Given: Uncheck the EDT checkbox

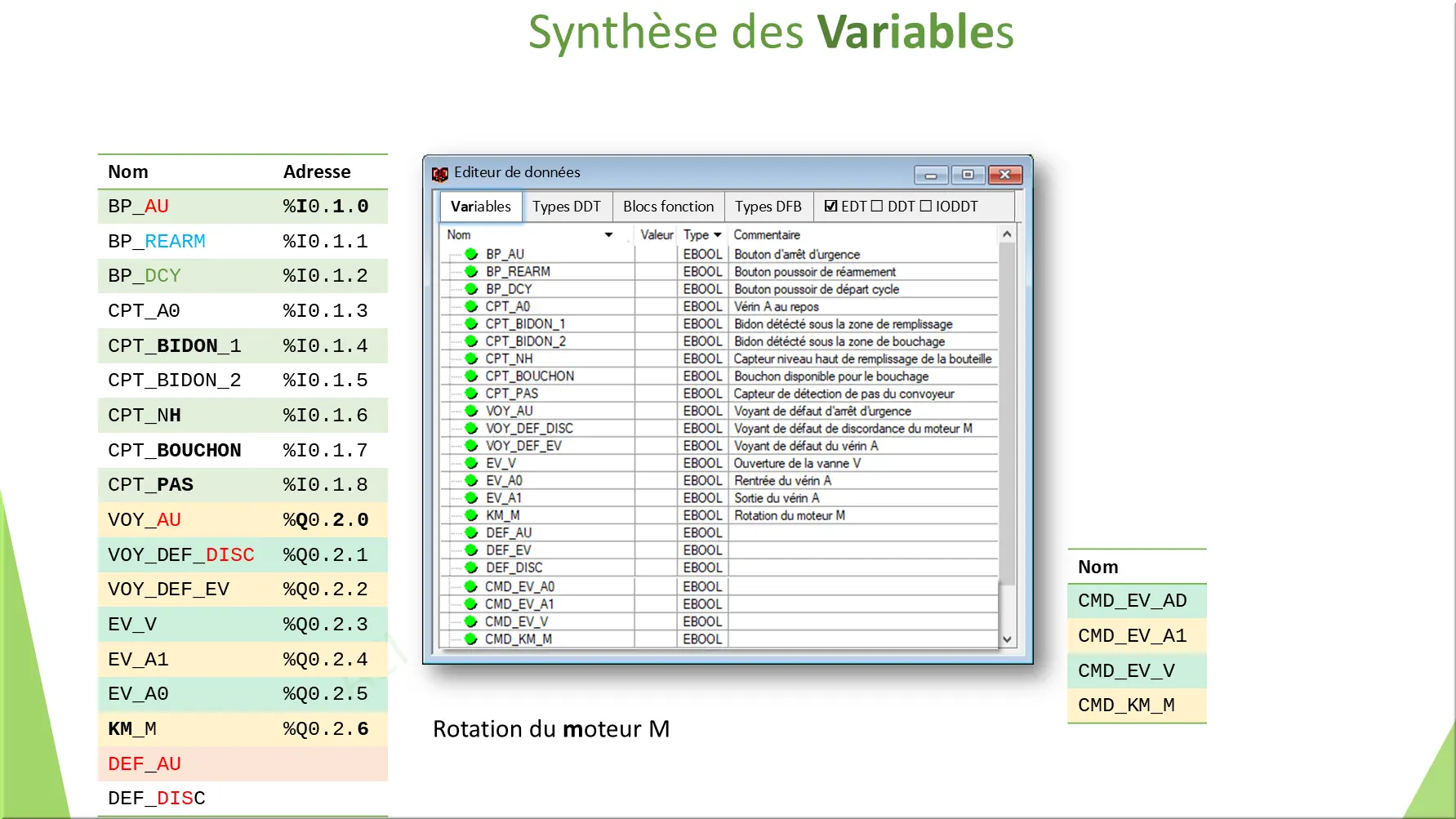Looking at the screenshot, I should click(831, 206).
